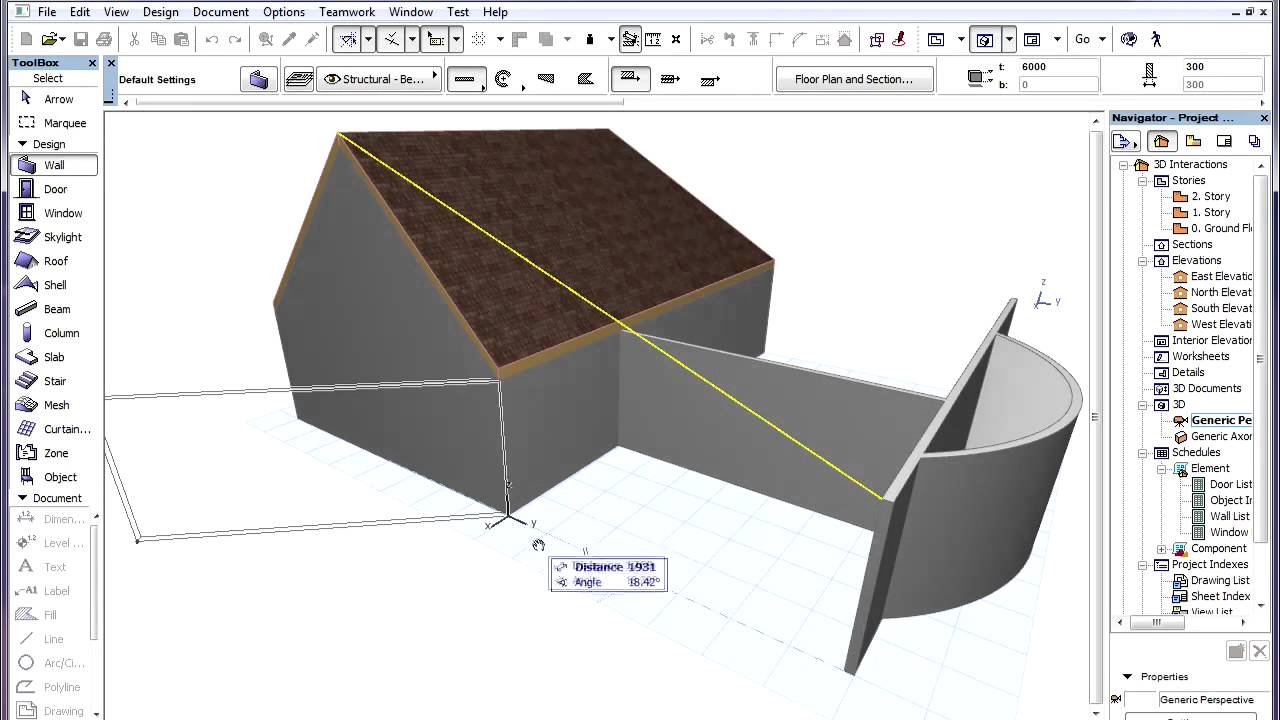
Task: Pick the Curtain Wall tool
Action: [54, 429]
